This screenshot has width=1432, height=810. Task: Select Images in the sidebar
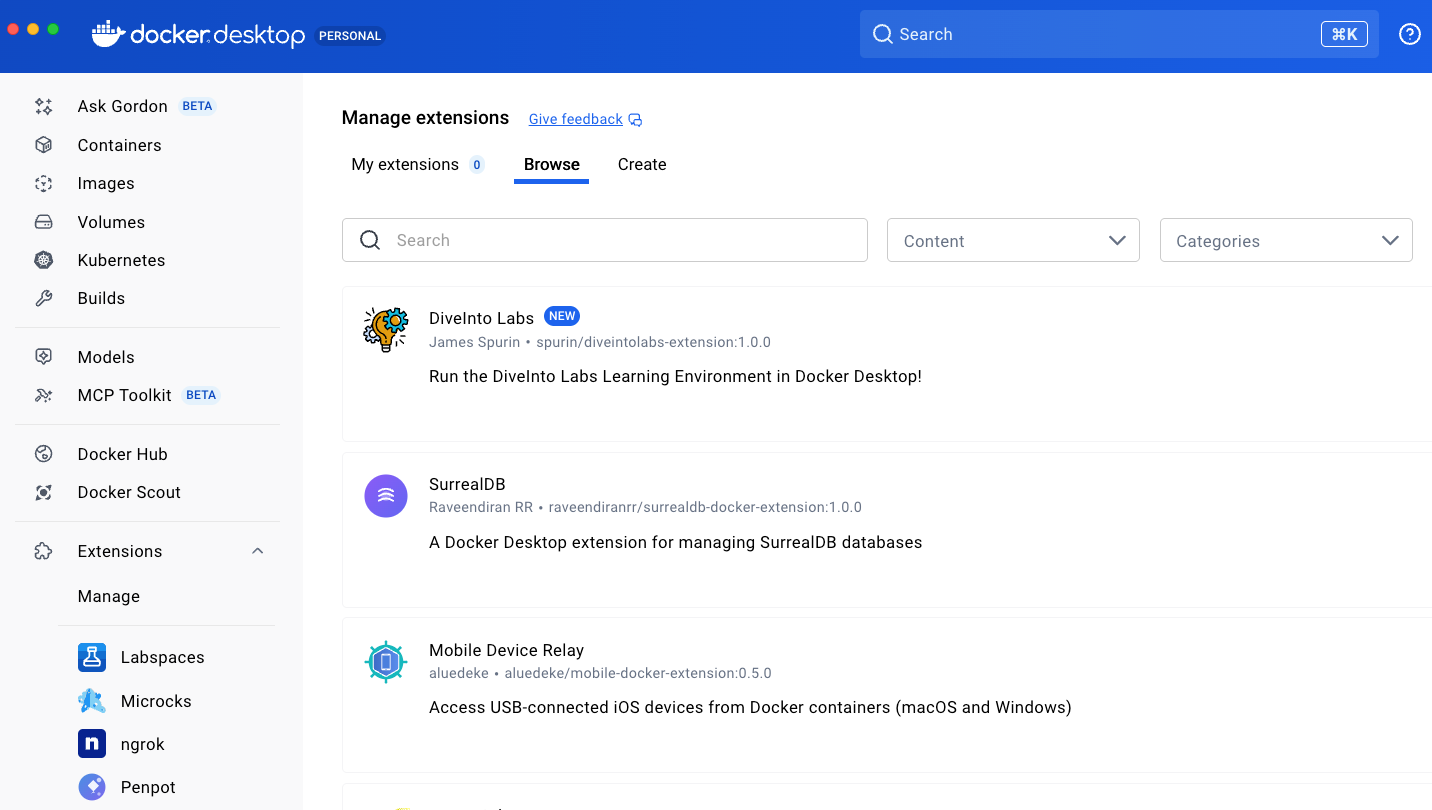click(x=106, y=183)
